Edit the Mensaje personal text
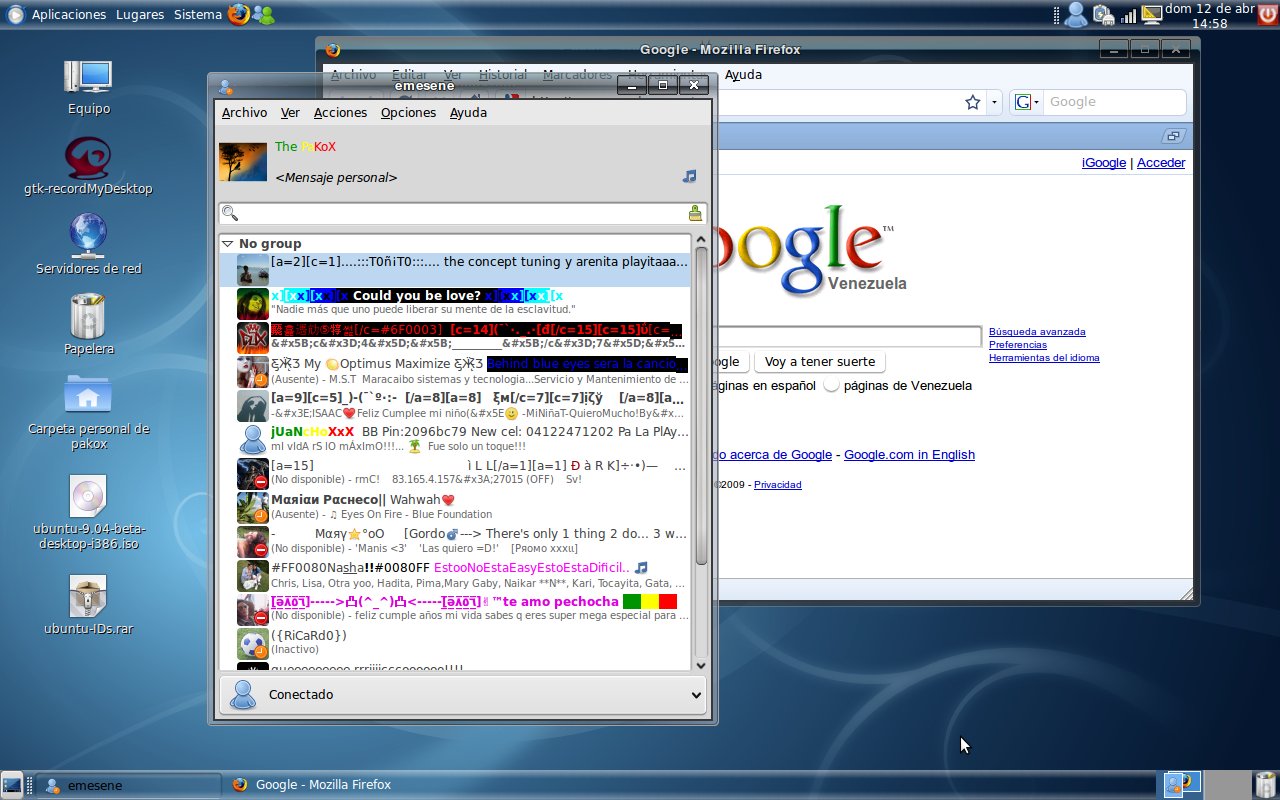Image resolution: width=1280 pixels, height=800 pixels. click(336, 177)
